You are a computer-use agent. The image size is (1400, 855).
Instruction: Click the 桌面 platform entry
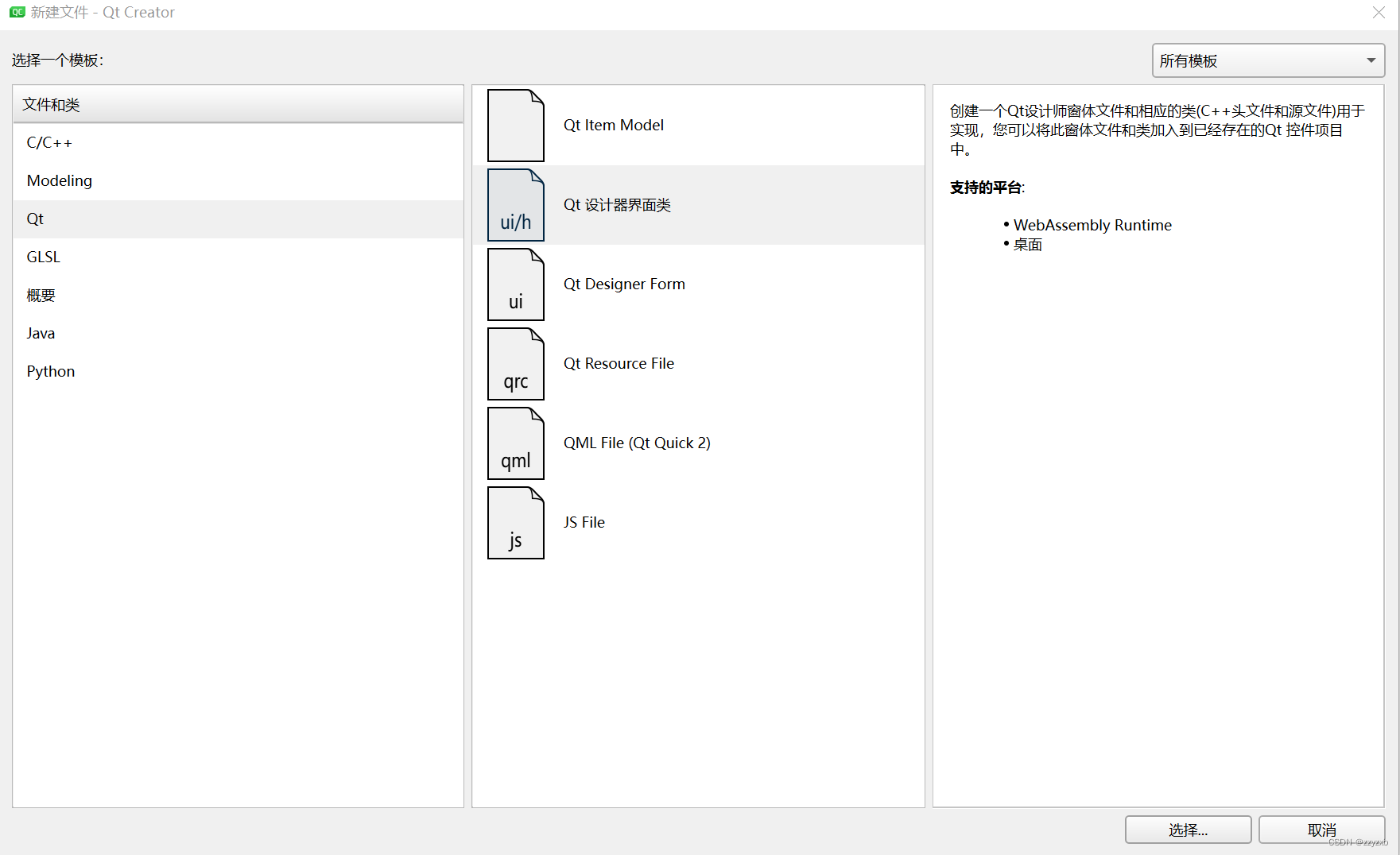[1027, 245]
